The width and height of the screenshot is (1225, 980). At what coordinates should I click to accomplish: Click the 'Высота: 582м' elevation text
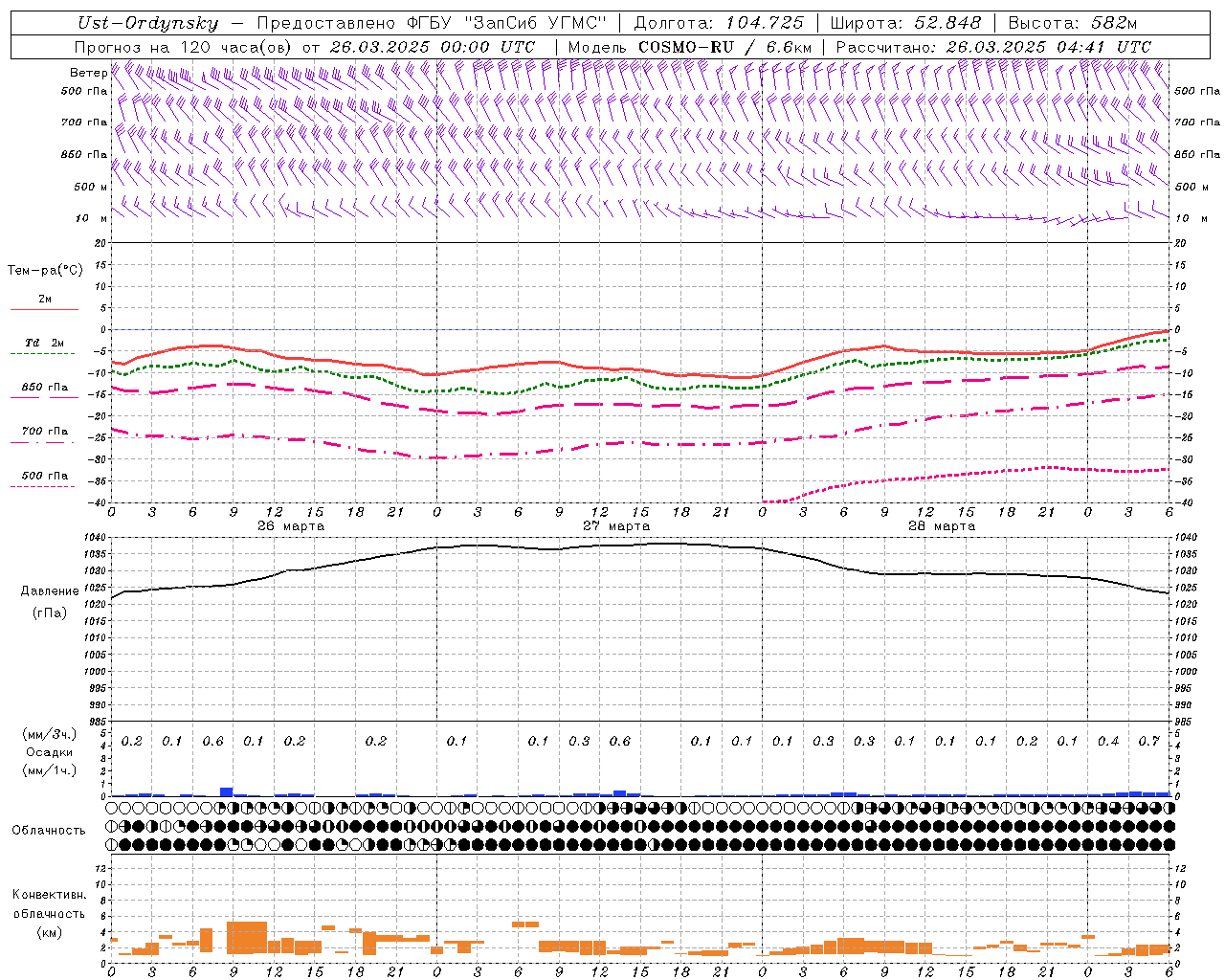point(1073,23)
